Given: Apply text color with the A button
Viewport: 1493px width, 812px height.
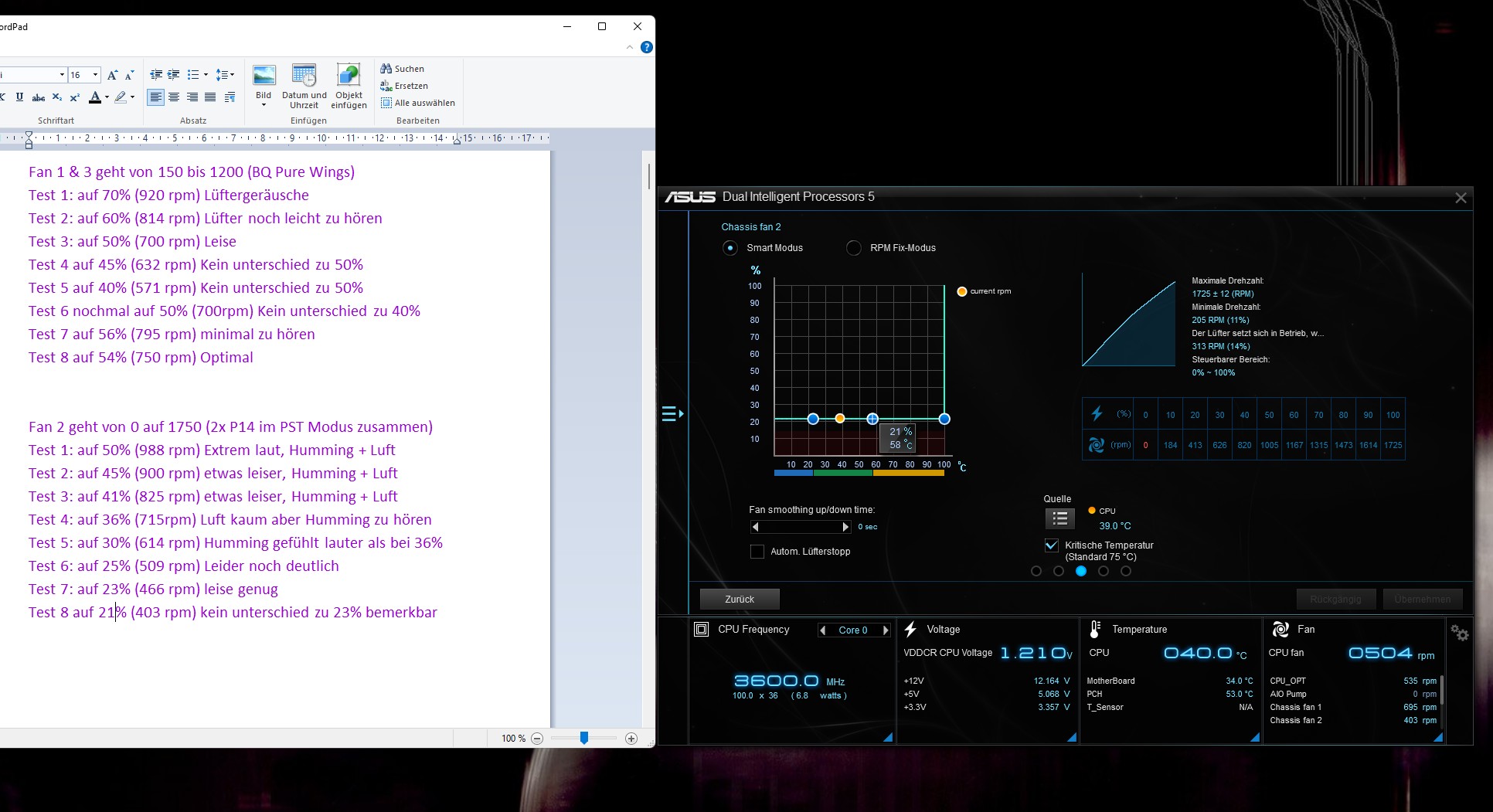Looking at the screenshot, I should tap(94, 97).
